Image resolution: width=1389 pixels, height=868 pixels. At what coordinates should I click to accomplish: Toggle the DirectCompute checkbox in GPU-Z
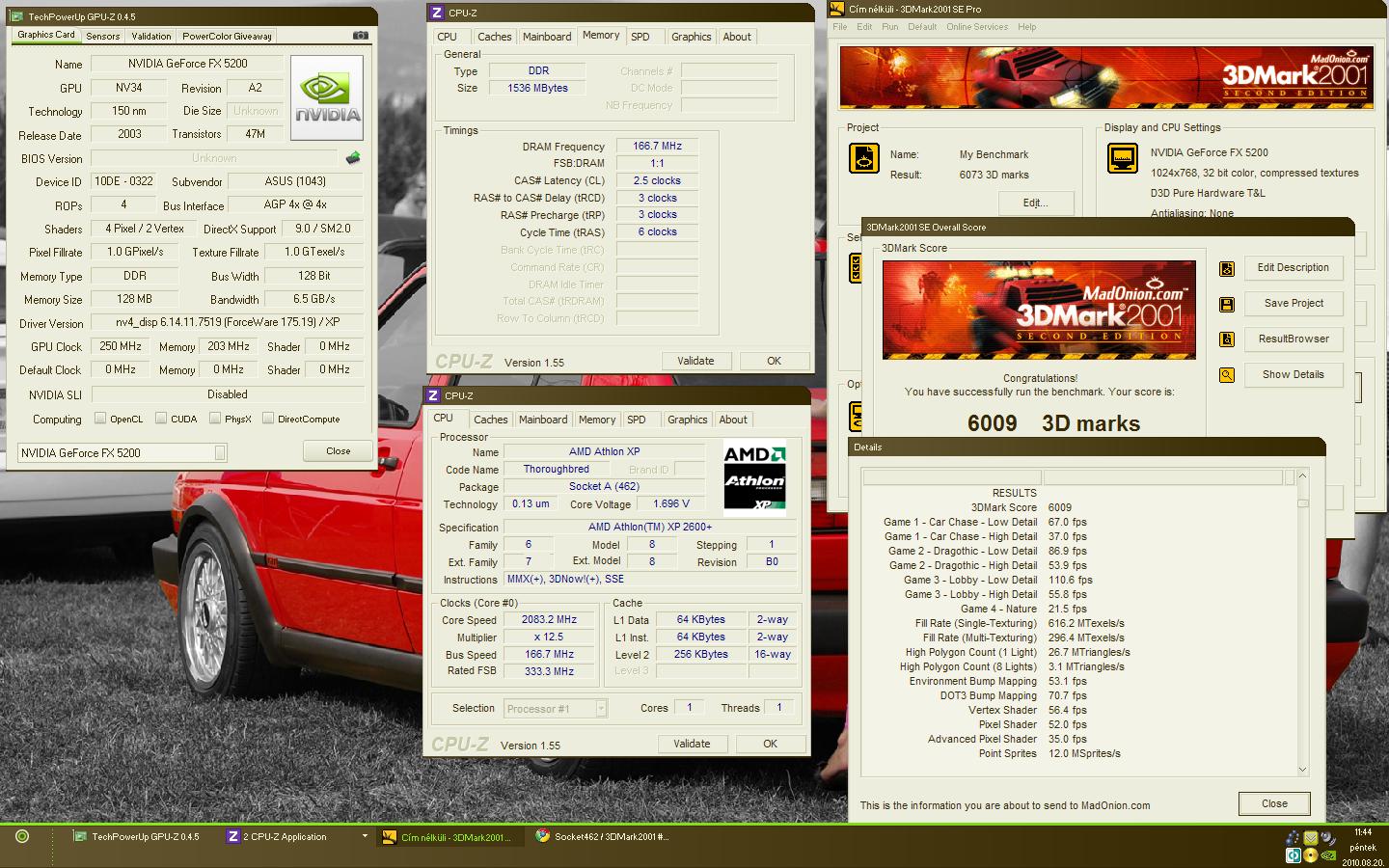pos(268,419)
